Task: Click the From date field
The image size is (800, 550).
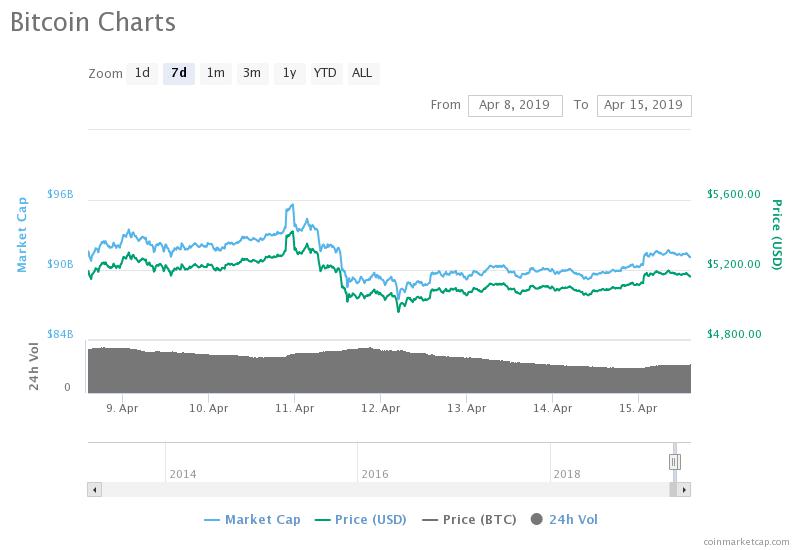Action: 515,105
